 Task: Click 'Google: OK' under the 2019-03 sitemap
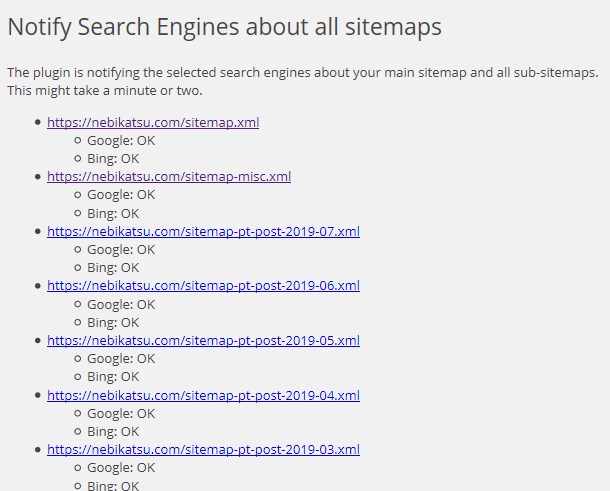121,468
